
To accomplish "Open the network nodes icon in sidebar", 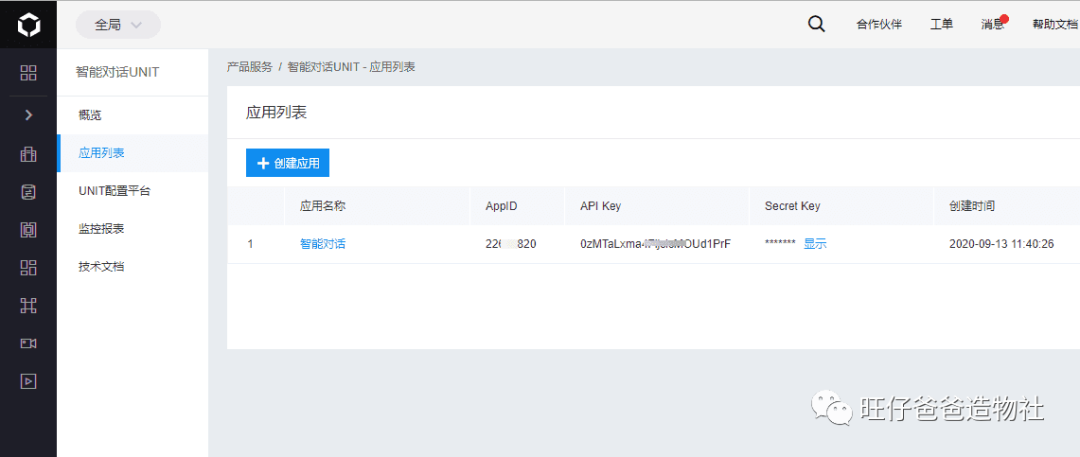I will point(28,306).
